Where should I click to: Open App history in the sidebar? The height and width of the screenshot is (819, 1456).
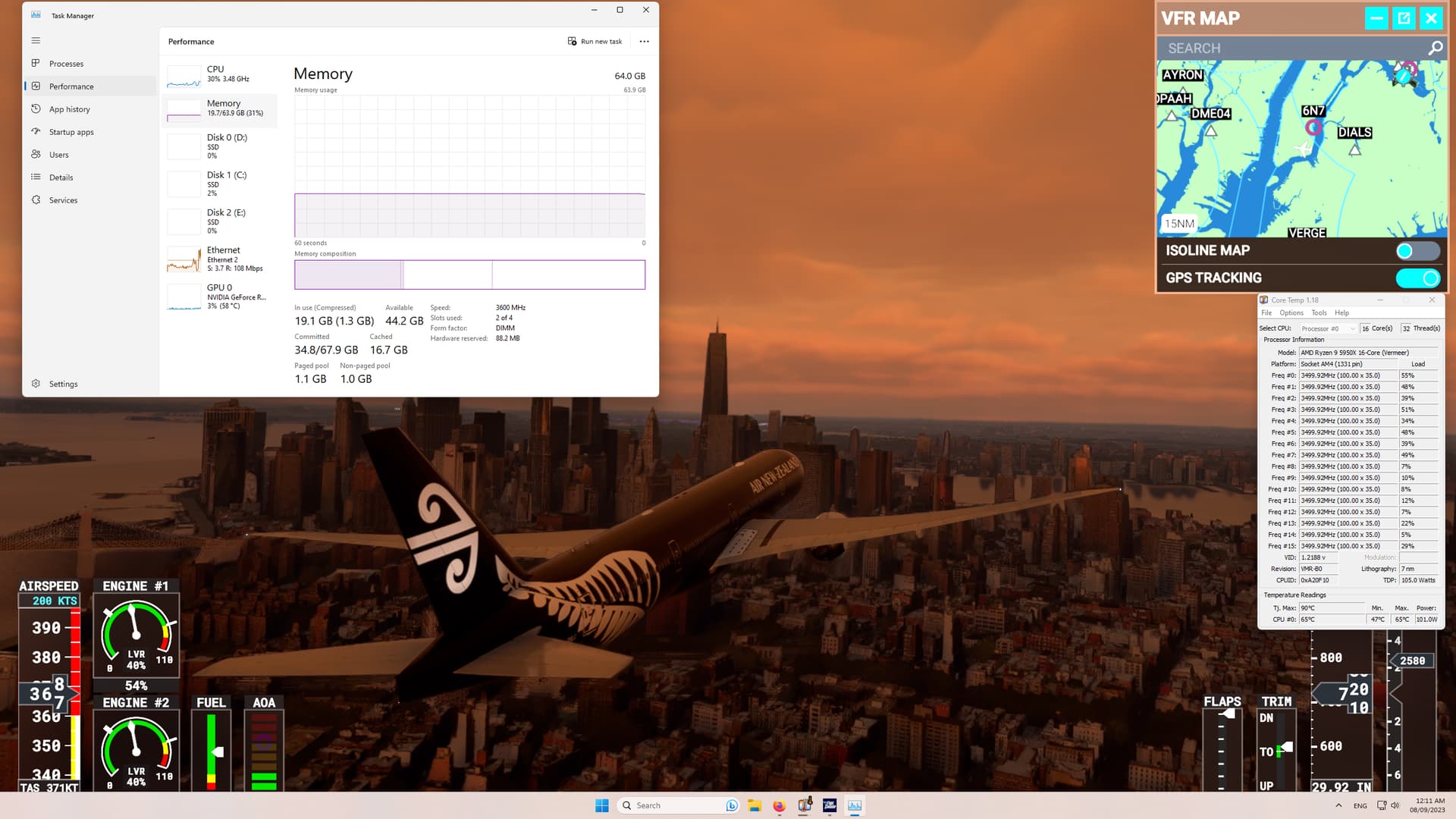tap(69, 109)
